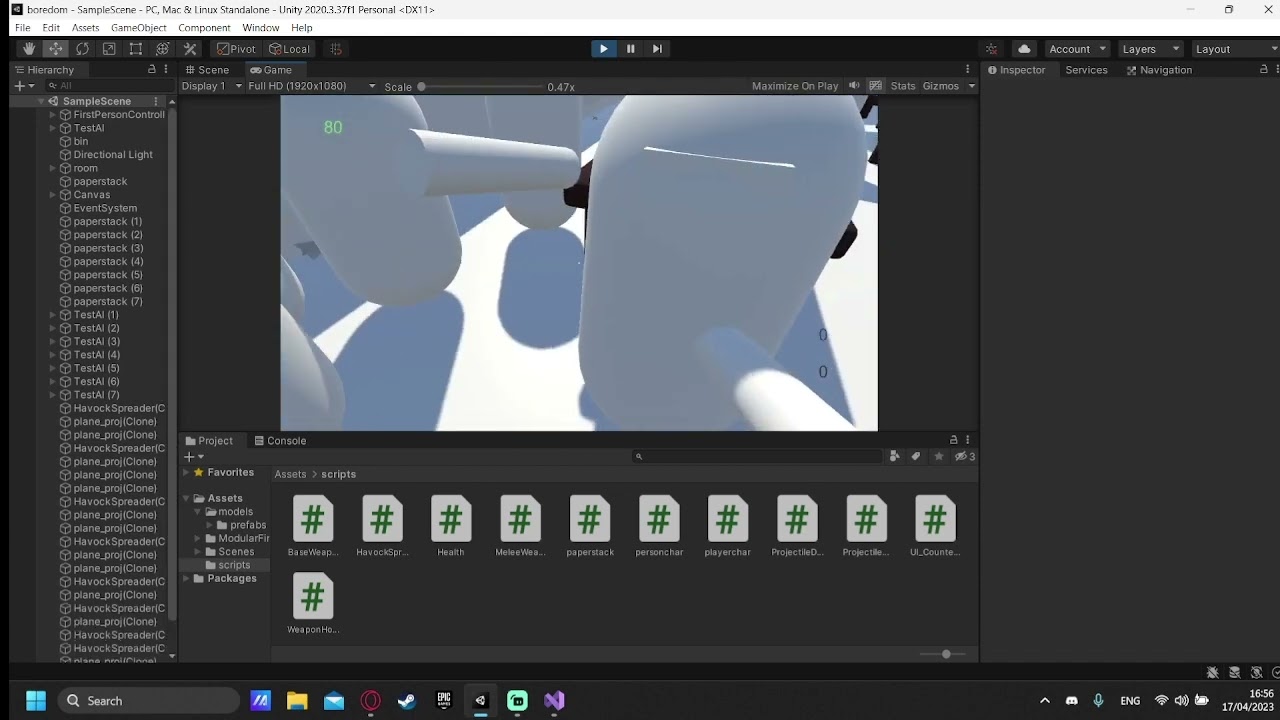Image resolution: width=1280 pixels, height=720 pixels.
Task: Click the MeleeWea script asset
Action: pyautogui.click(x=520, y=526)
